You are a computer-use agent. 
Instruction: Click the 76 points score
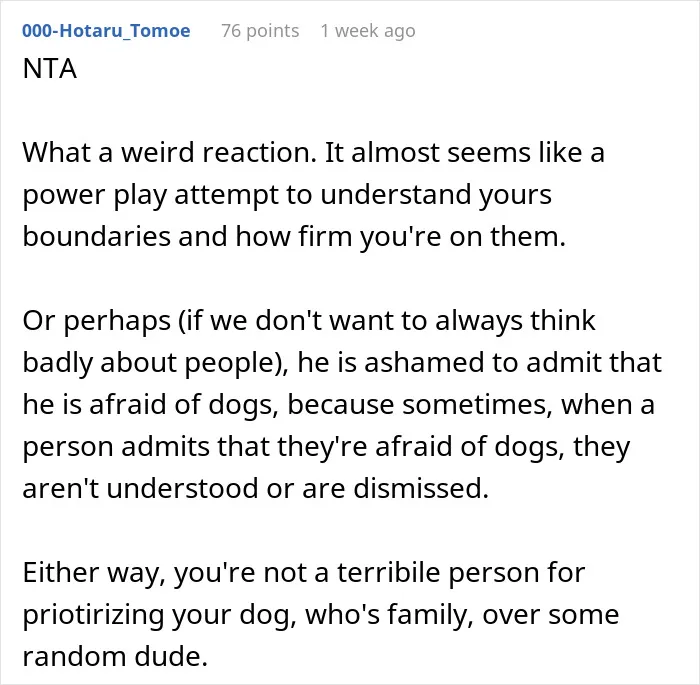click(260, 31)
